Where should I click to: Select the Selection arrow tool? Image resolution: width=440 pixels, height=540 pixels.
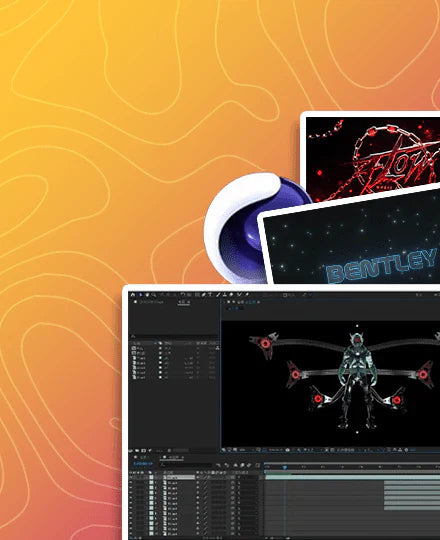pyautogui.click(x=140, y=295)
